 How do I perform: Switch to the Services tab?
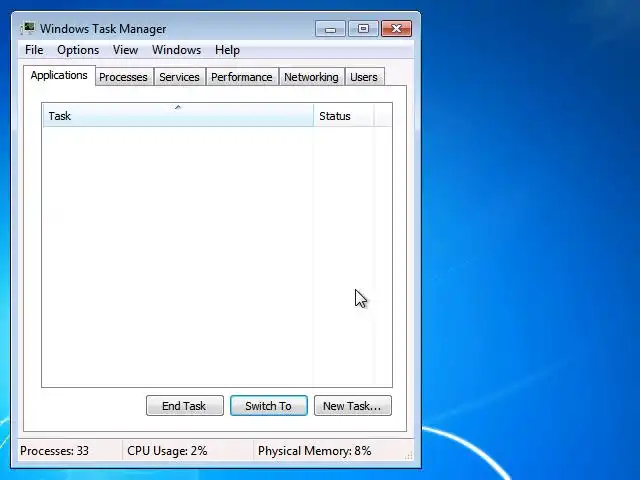[179, 77]
